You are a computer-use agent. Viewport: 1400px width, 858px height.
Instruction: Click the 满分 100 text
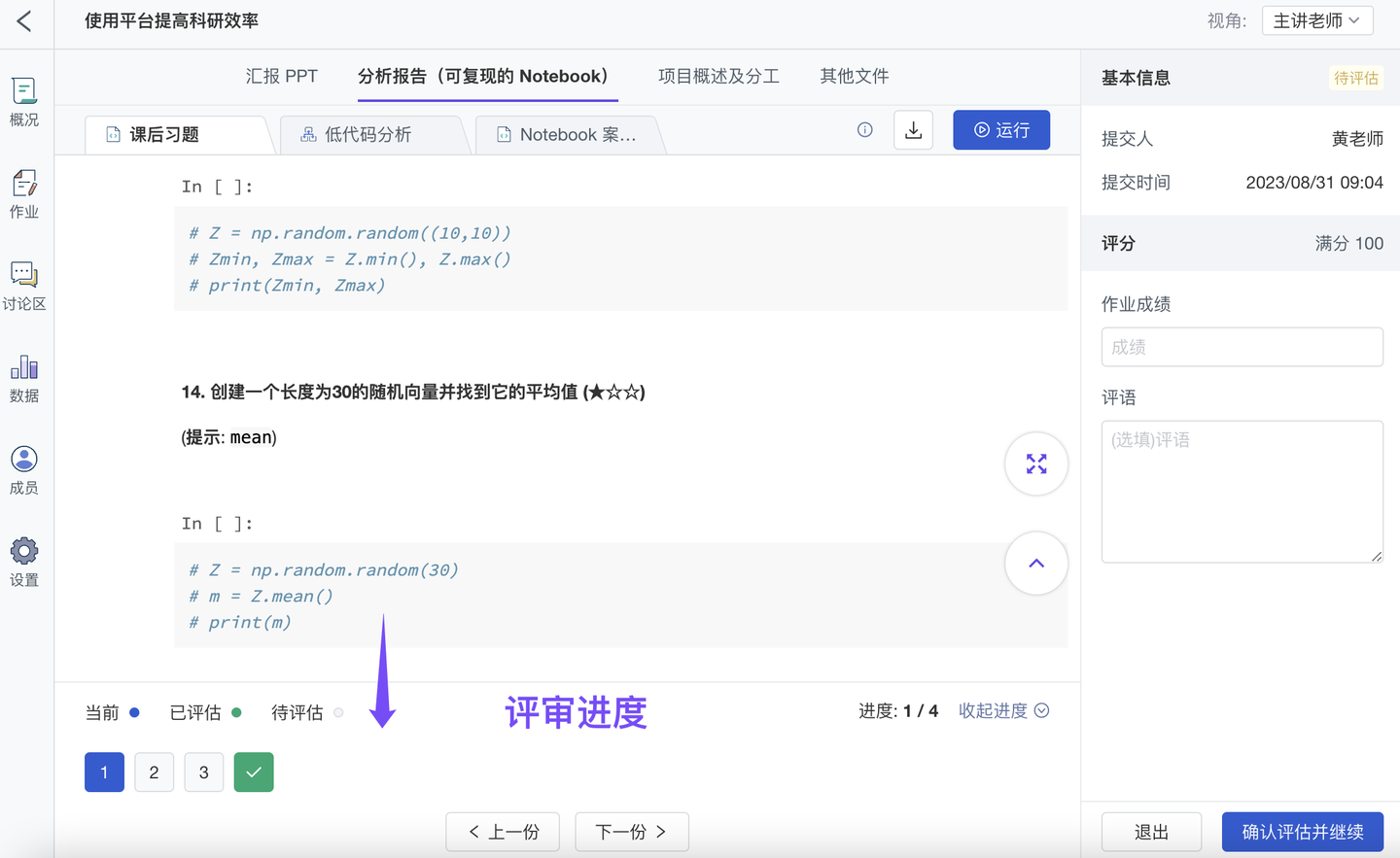(1349, 244)
